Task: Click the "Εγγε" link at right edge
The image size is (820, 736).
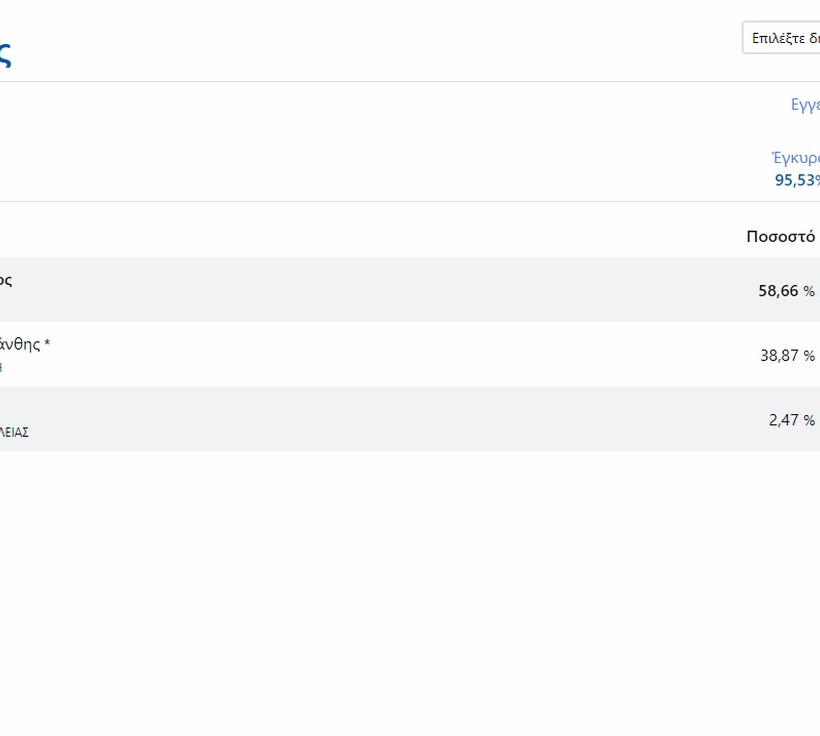Action: tap(805, 105)
